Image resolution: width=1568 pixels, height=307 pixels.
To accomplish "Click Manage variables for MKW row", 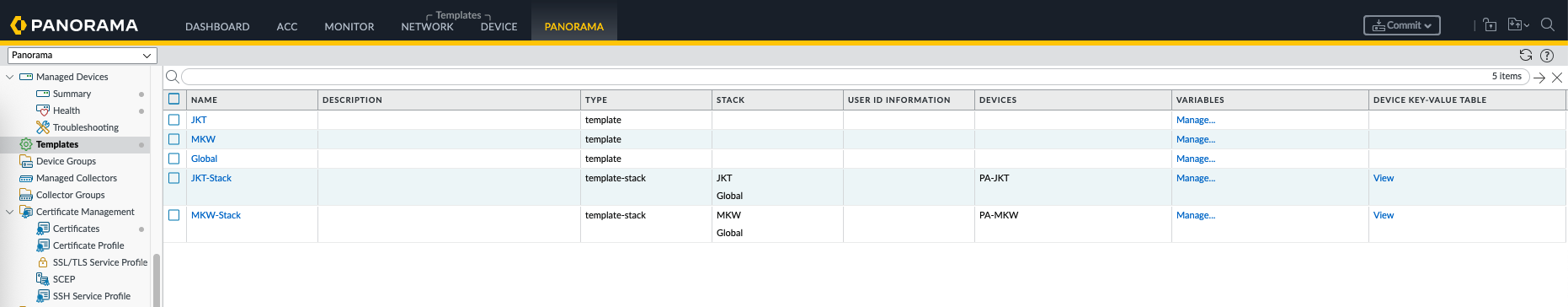I will click(x=1196, y=139).
